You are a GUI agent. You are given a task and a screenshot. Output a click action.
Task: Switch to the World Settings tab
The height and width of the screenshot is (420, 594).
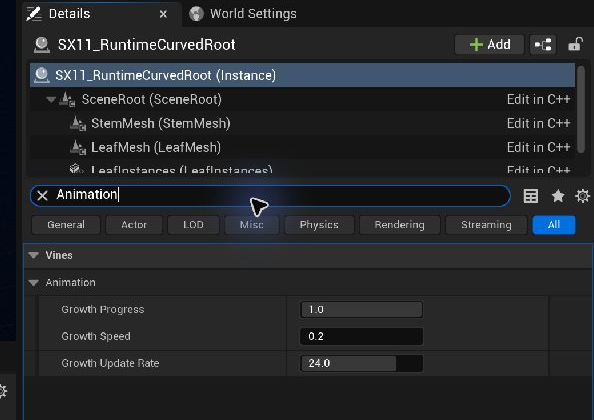243,14
